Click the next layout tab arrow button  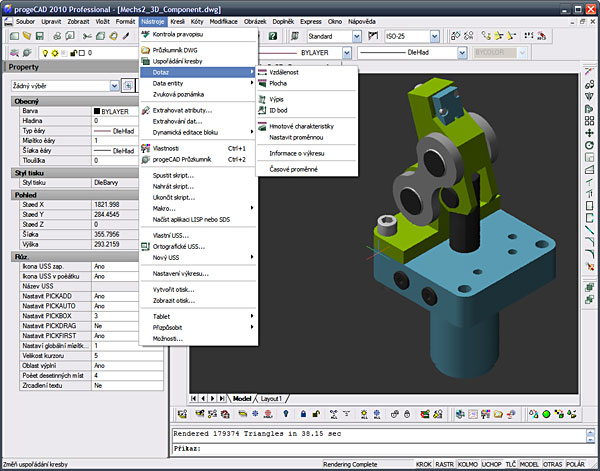tap(212, 399)
